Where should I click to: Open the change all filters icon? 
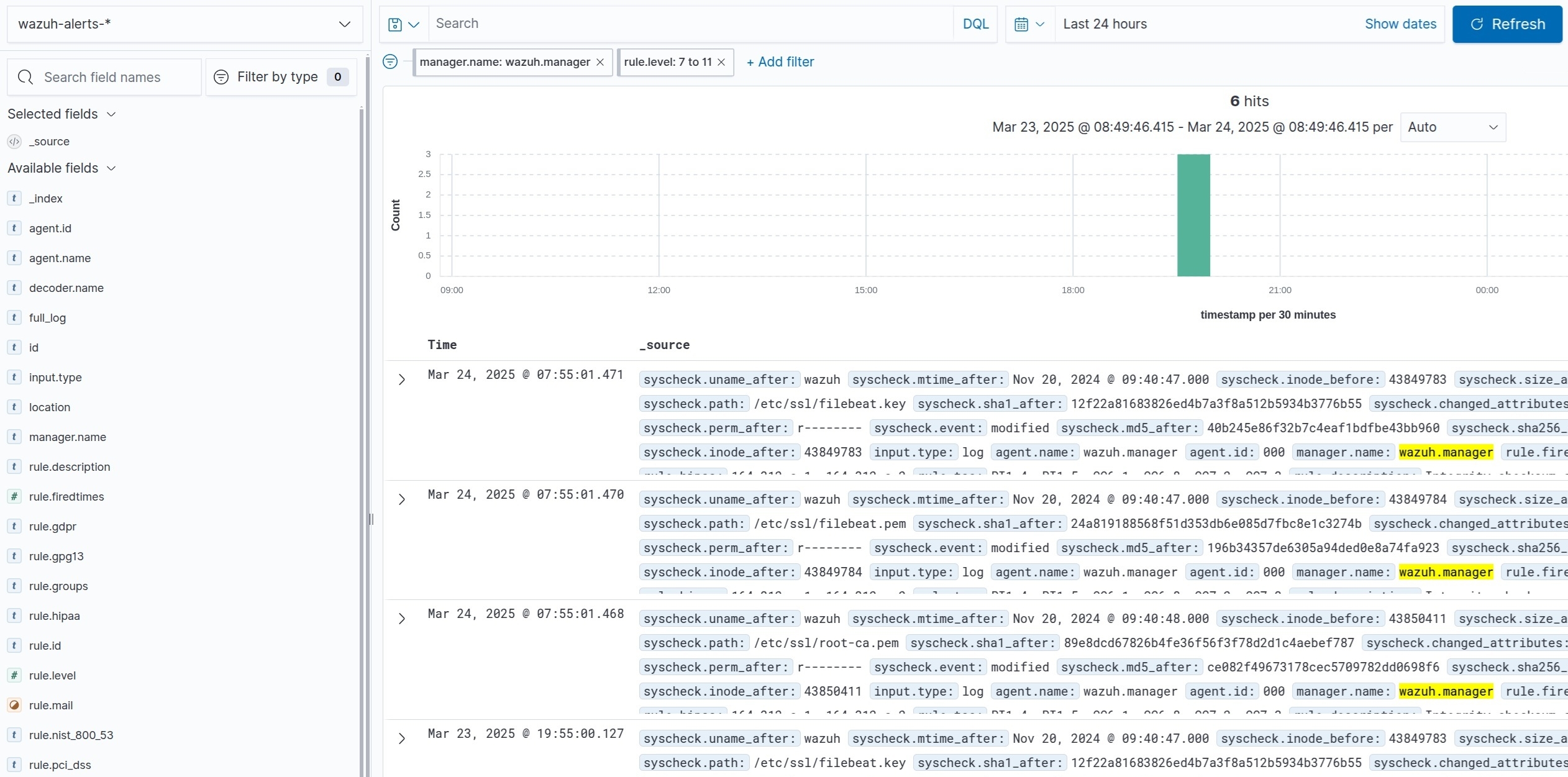(390, 61)
